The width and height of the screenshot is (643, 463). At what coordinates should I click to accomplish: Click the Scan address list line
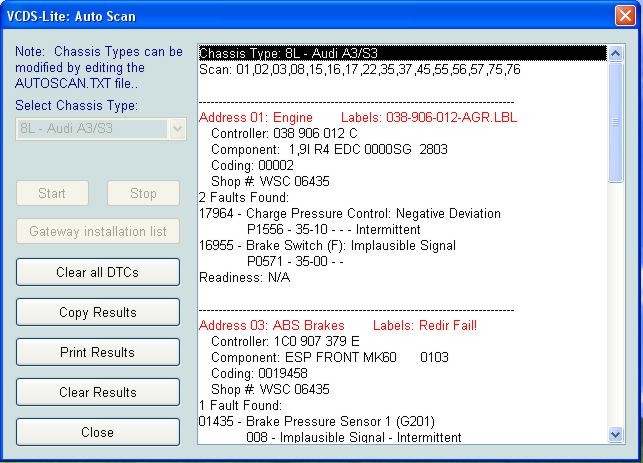(360, 69)
